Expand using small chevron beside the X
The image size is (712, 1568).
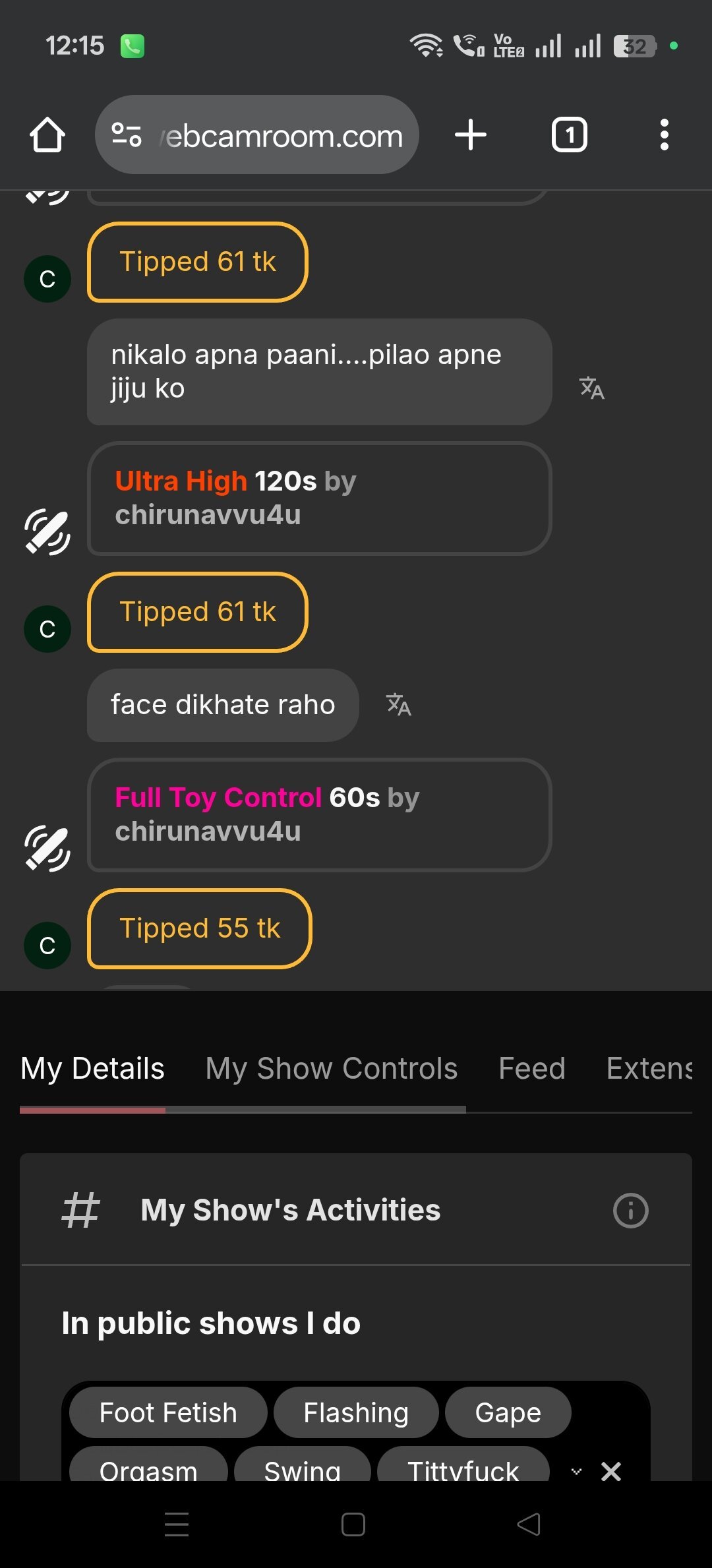(576, 1471)
